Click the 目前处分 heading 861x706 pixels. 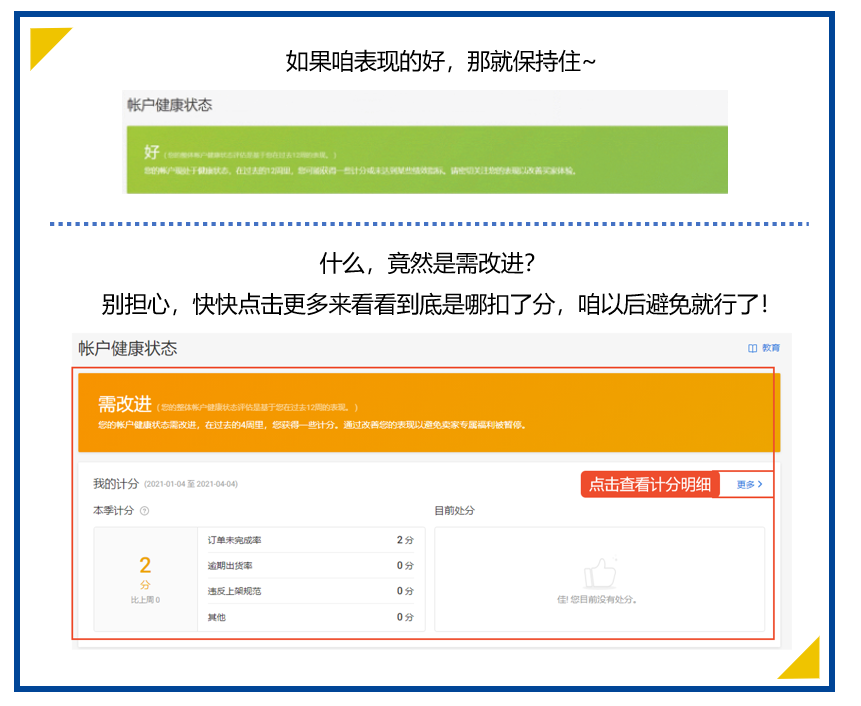click(454, 511)
